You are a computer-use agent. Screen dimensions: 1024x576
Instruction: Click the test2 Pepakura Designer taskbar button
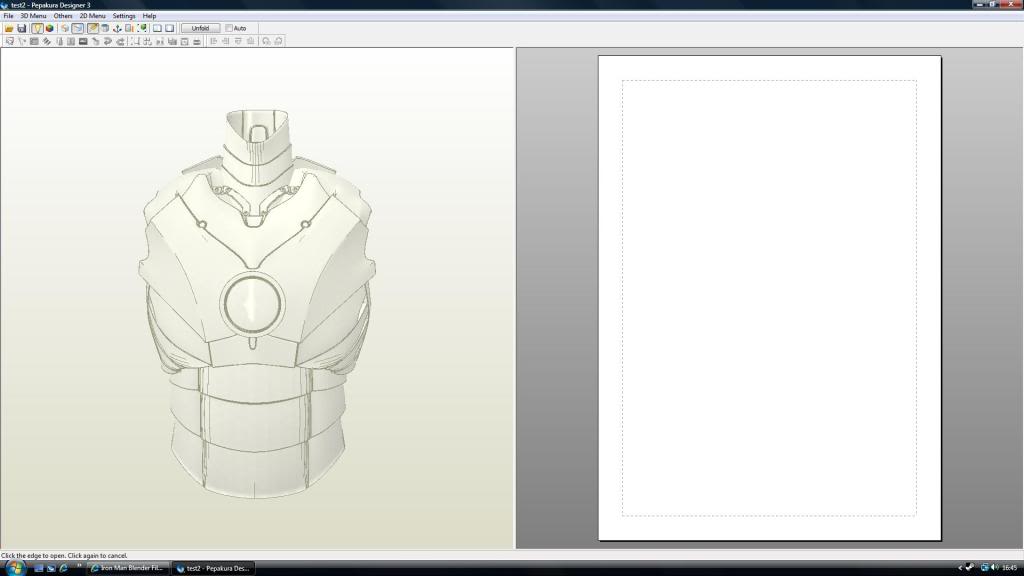(x=213, y=568)
